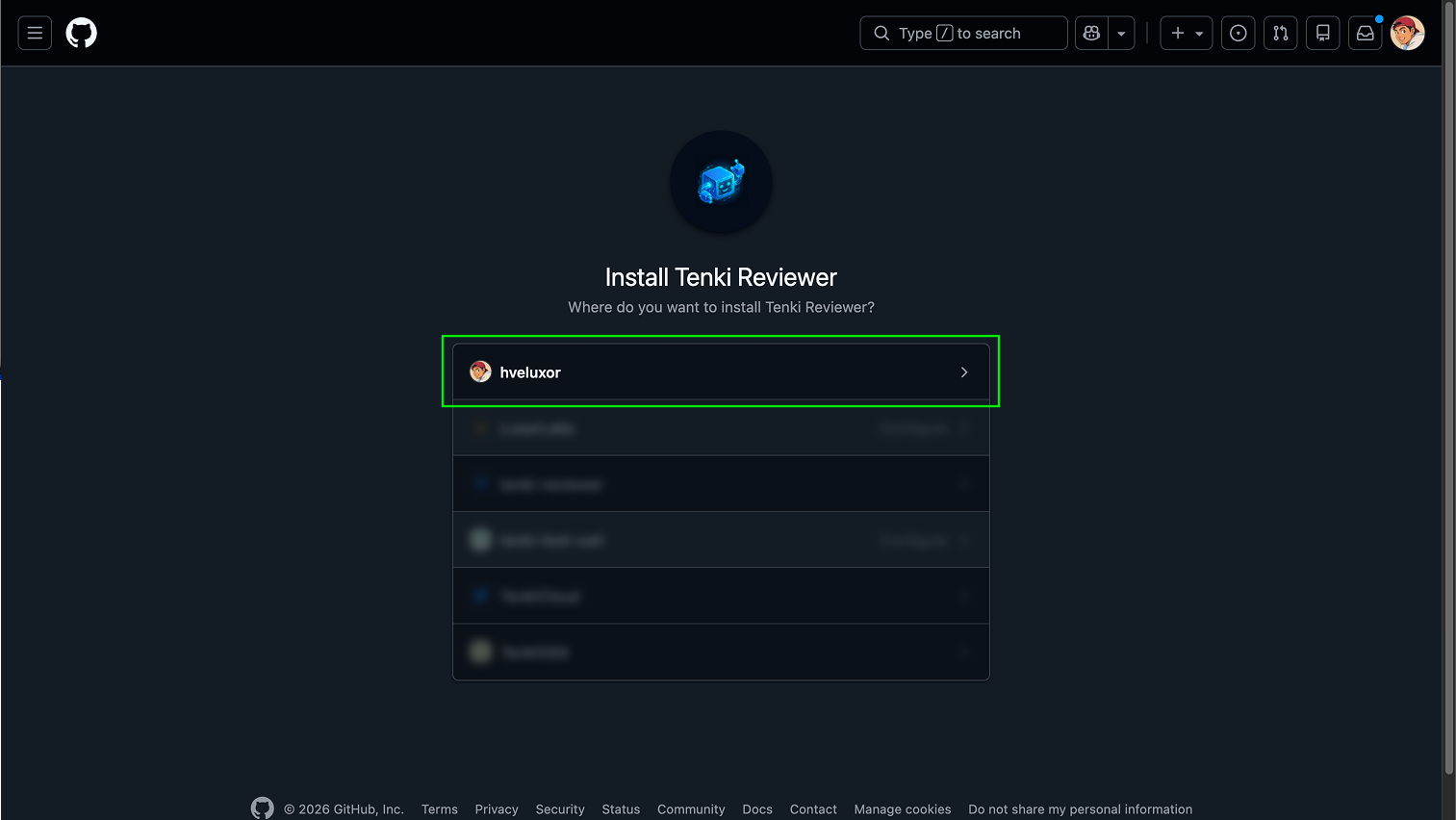Open the Issues icon in header
1456x820 pixels.
click(1239, 33)
